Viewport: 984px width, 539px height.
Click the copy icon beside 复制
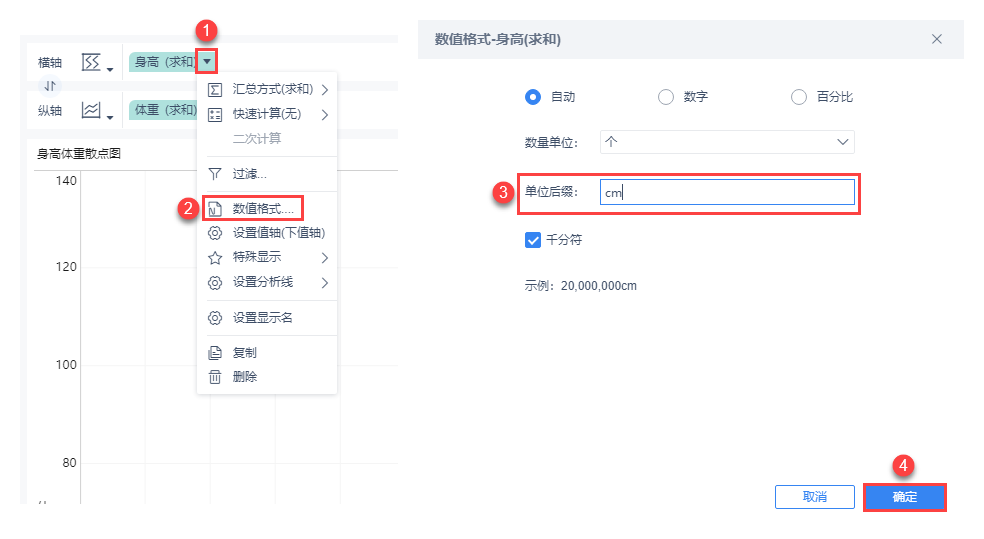tap(214, 353)
